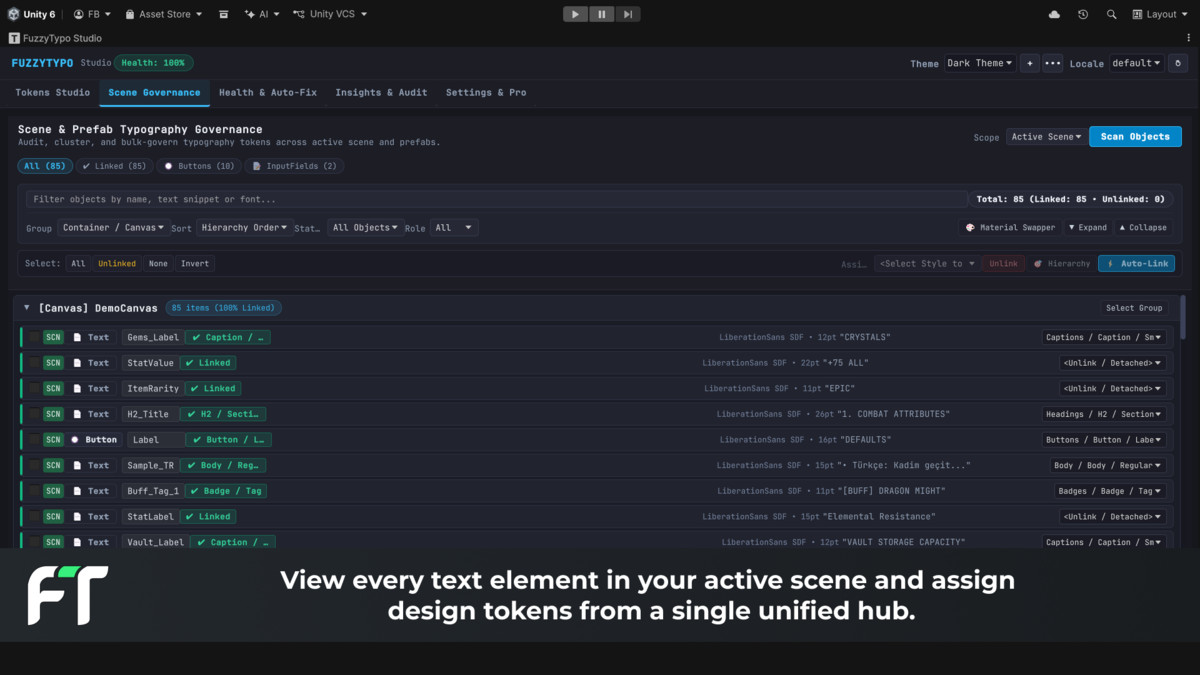Click the Select Group button
1200x675 pixels.
point(1134,308)
